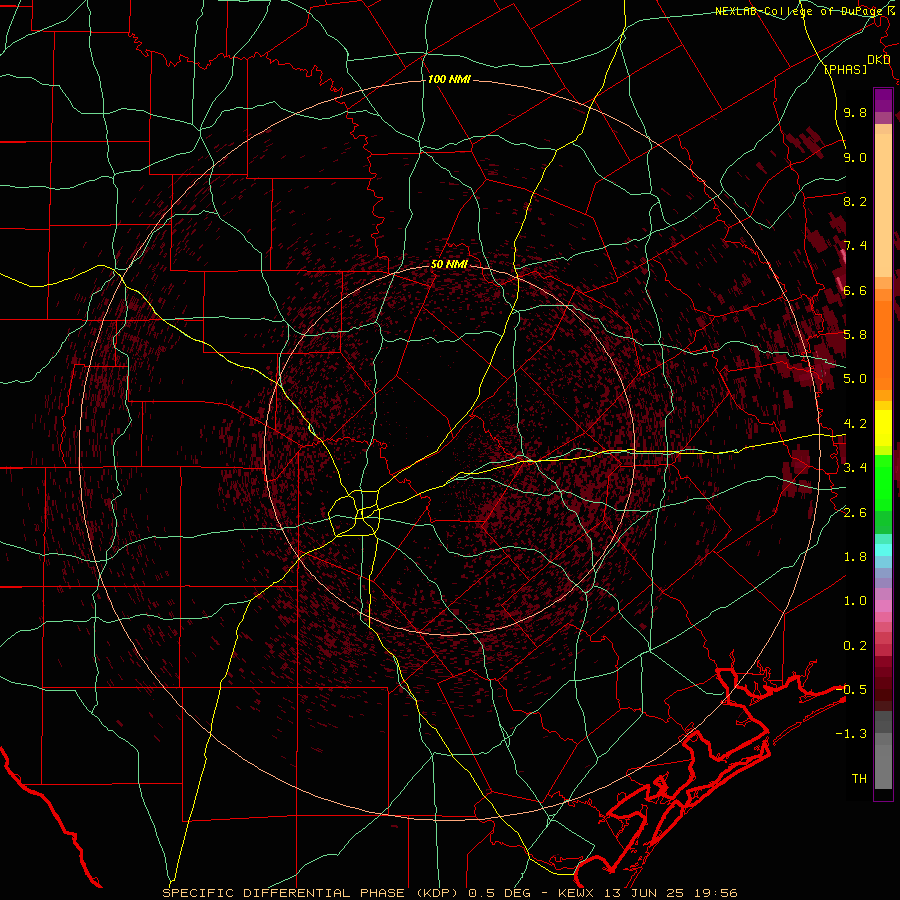Viewport: 900px width, 900px height.
Task: Click the "[PHAS]" unit label
Action: 846,70
